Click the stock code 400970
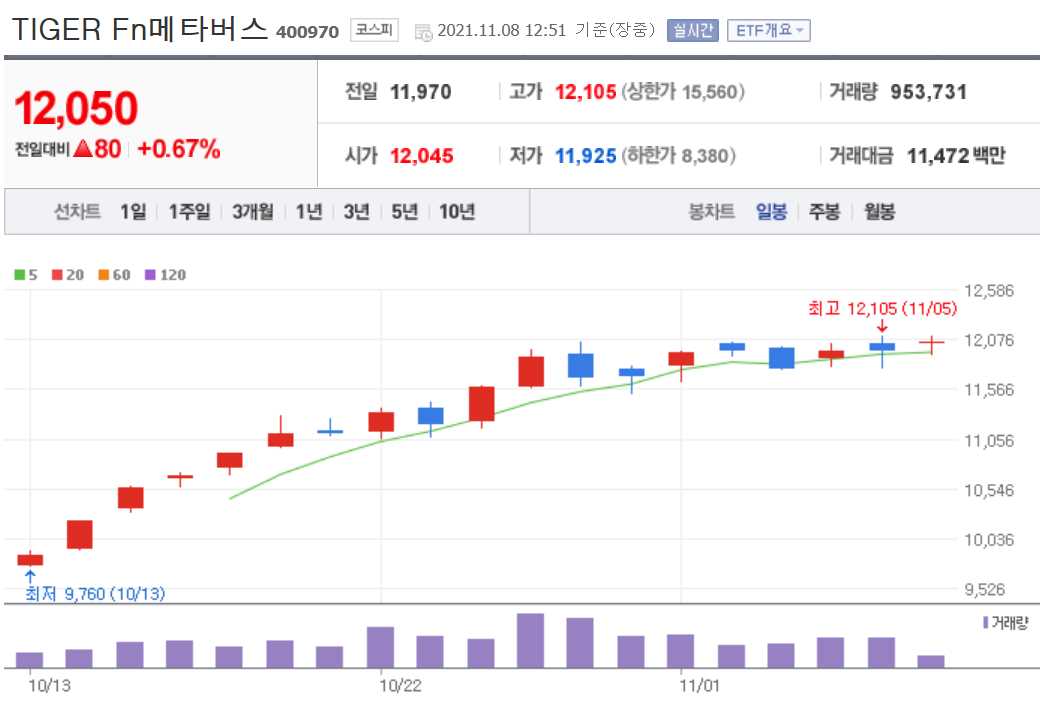This screenshot has height=708, width=1040. (x=307, y=32)
